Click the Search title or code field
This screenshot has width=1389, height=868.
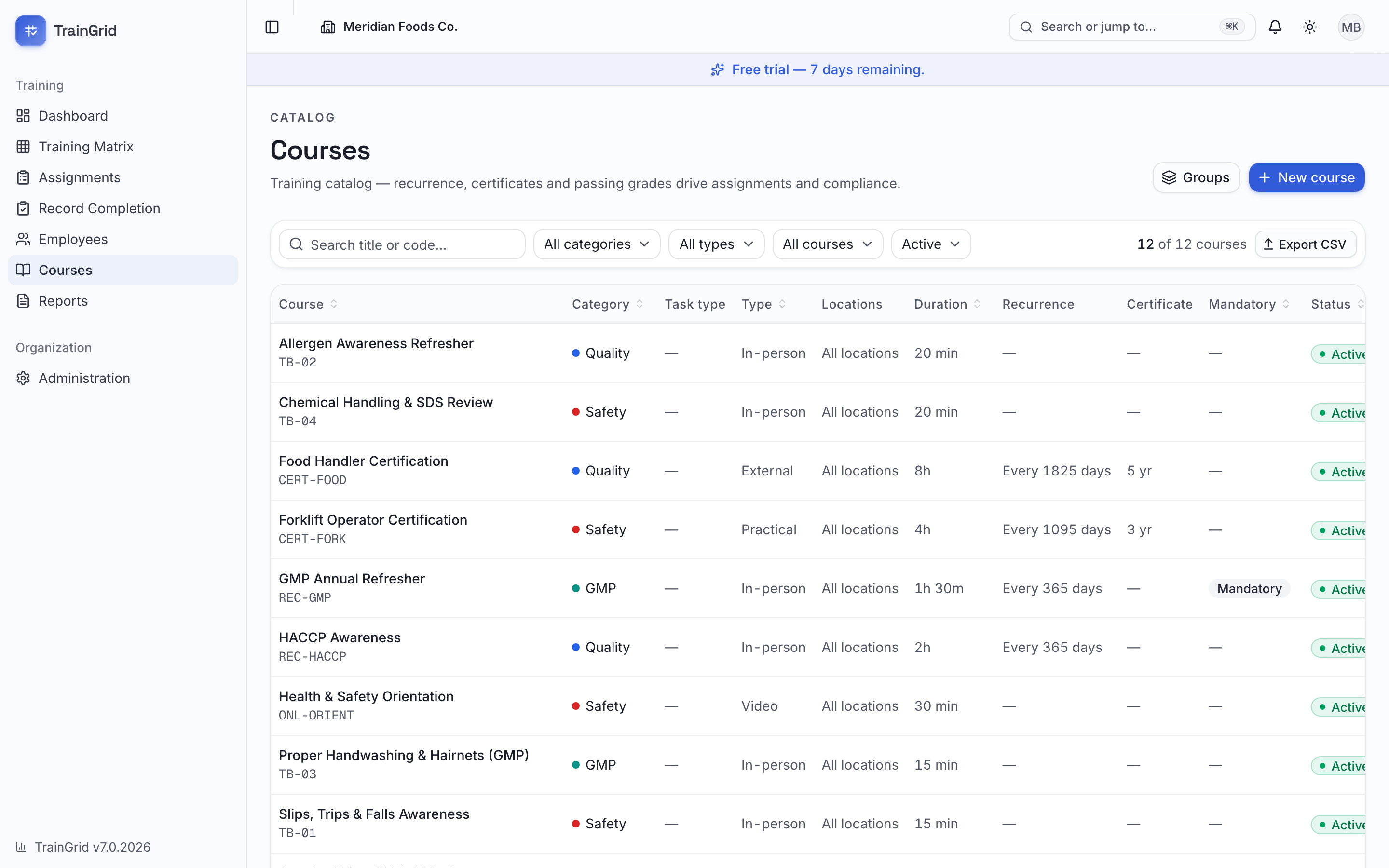(x=402, y=244)
